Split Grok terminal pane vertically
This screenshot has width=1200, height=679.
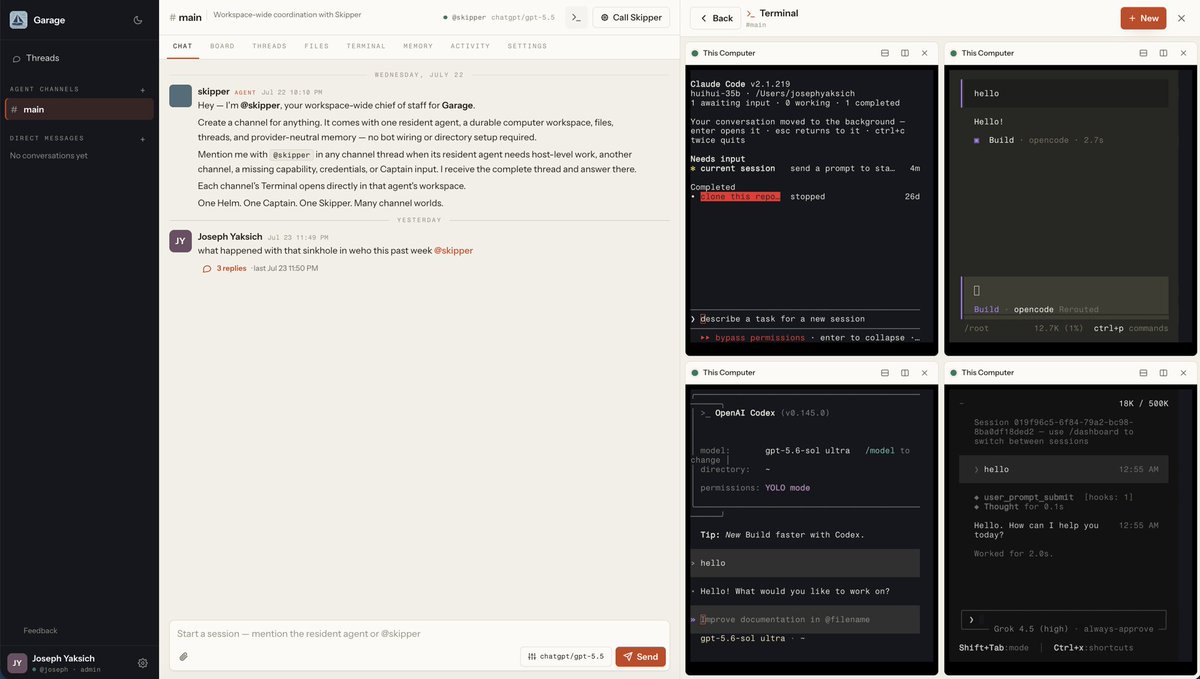[x=1164, y=372]
